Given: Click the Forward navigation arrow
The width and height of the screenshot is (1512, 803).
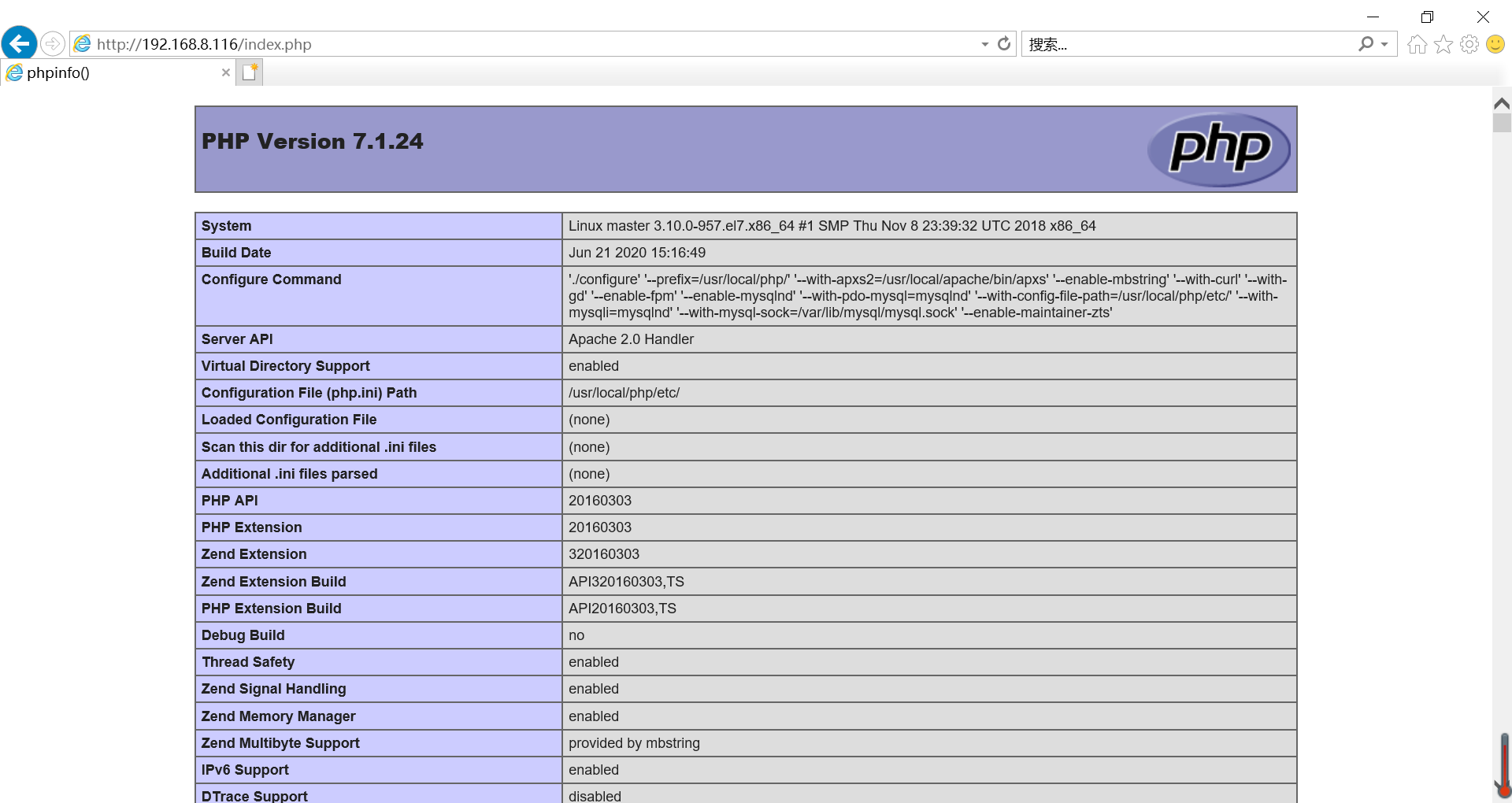Looking at the screenshot, I should coord(53,43).
